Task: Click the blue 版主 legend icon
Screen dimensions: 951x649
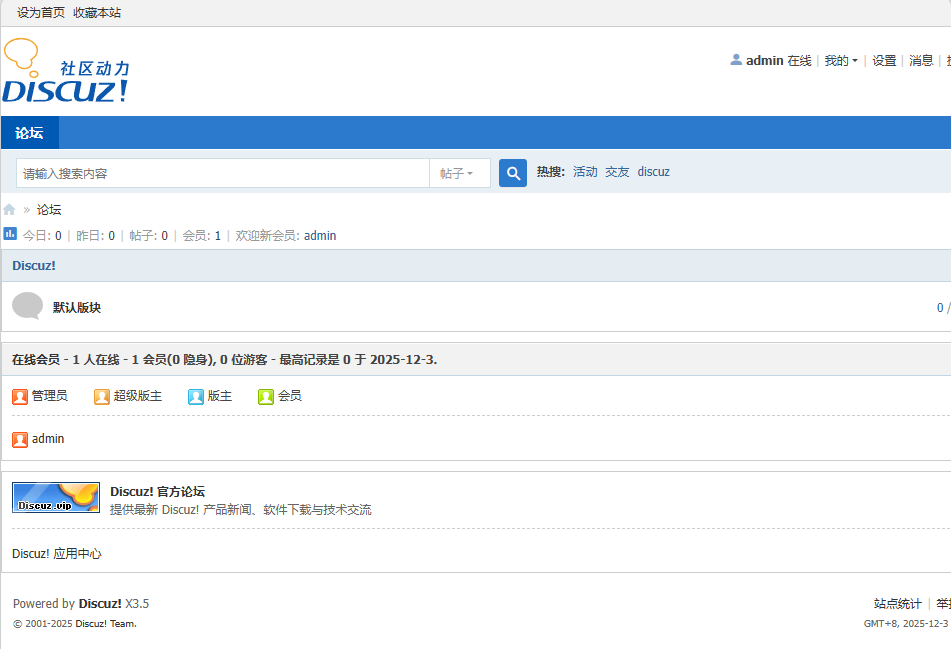Action: point(196,397)
